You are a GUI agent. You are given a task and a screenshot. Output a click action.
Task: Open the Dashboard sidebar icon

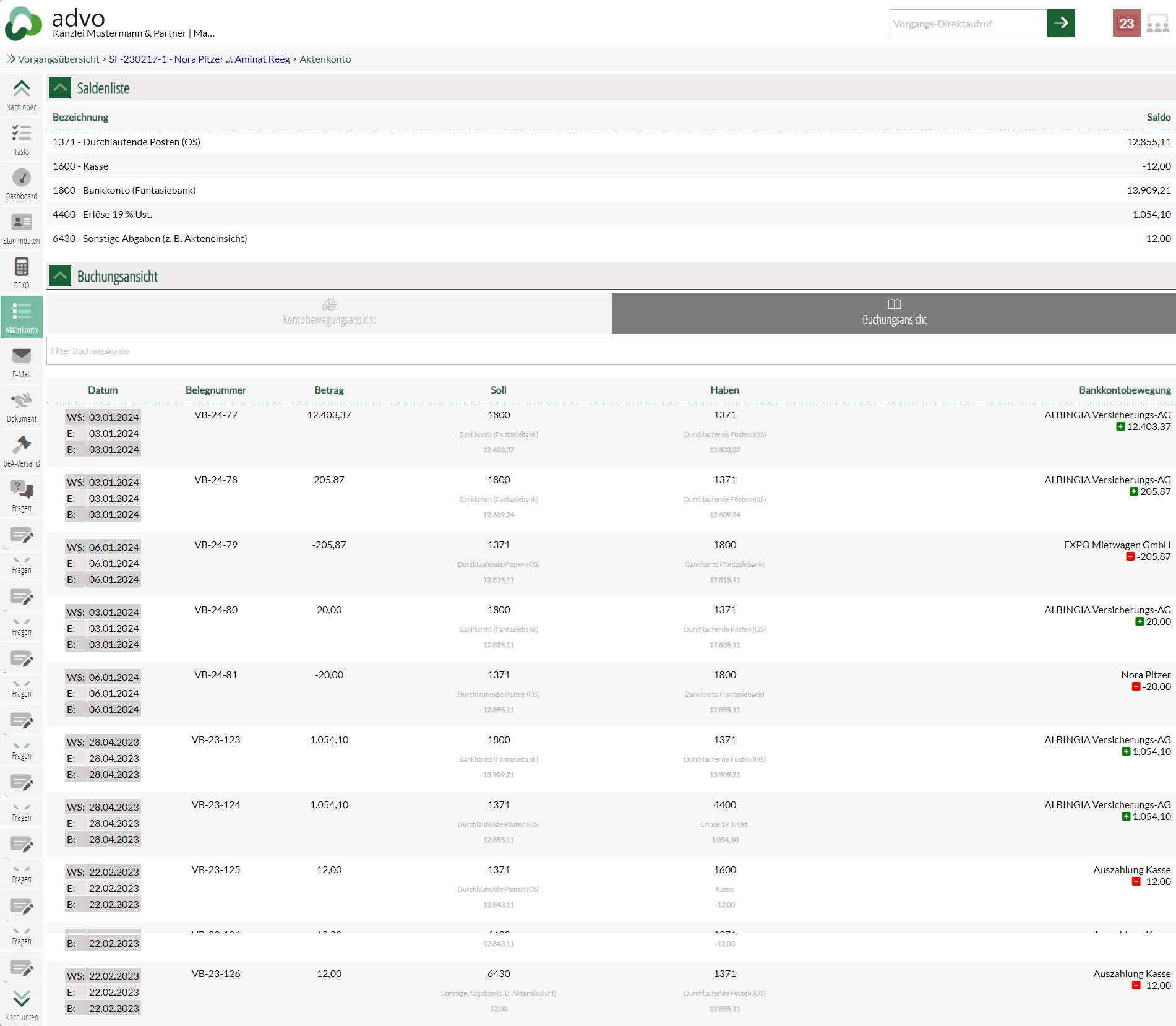coord(22,184)
